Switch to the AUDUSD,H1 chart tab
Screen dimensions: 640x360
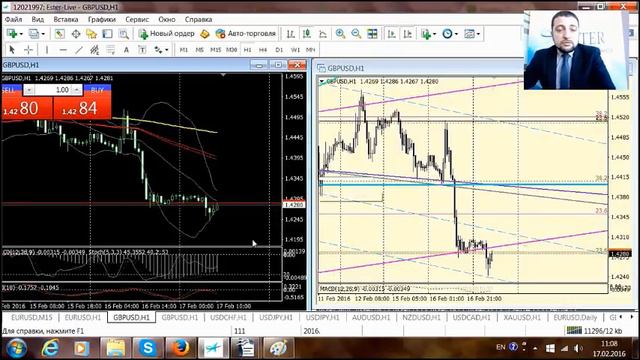[x=371, y=317]
